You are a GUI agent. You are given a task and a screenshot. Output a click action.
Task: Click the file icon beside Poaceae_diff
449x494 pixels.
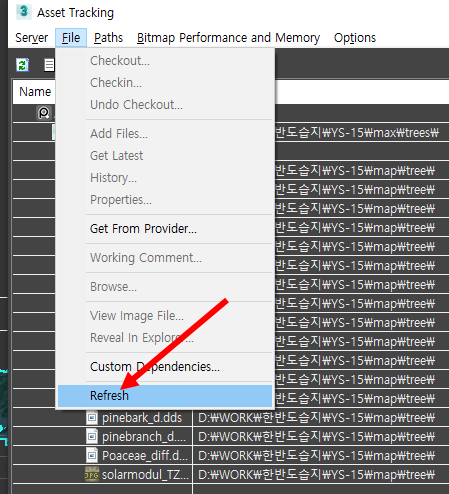92,455
